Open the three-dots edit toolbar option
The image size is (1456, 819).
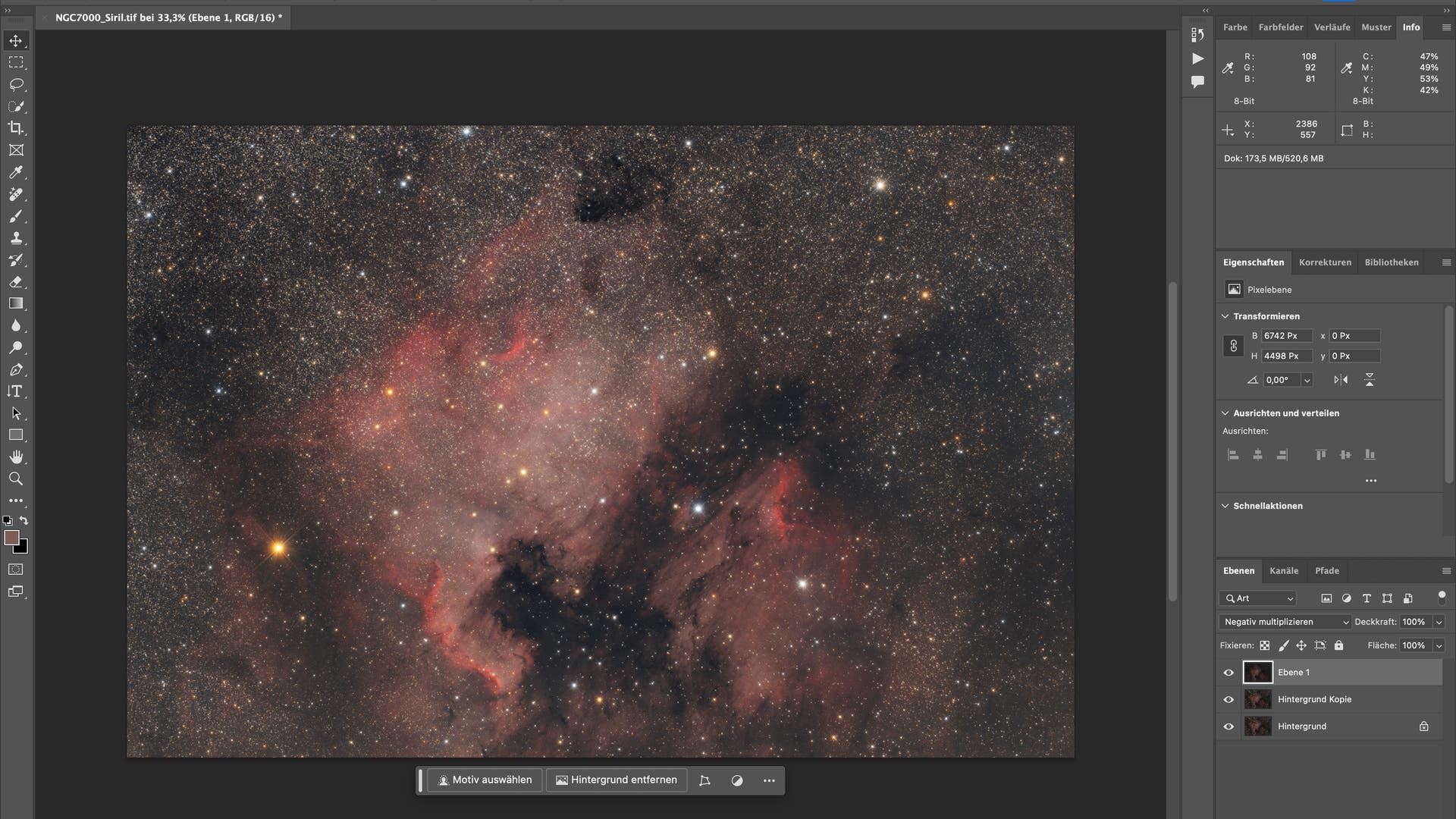click(x=16, y=500)
